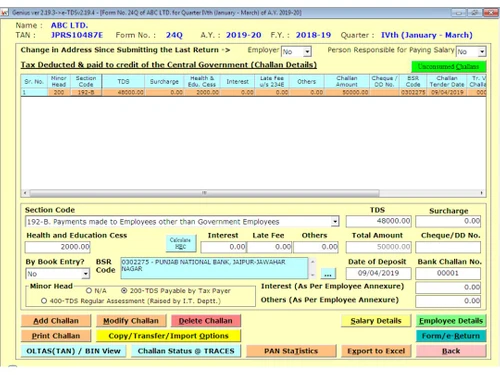This screenshot has width=500, height=375.
Task: Select challan row with Sr. No. 1
Action: [x=253, y=92]
